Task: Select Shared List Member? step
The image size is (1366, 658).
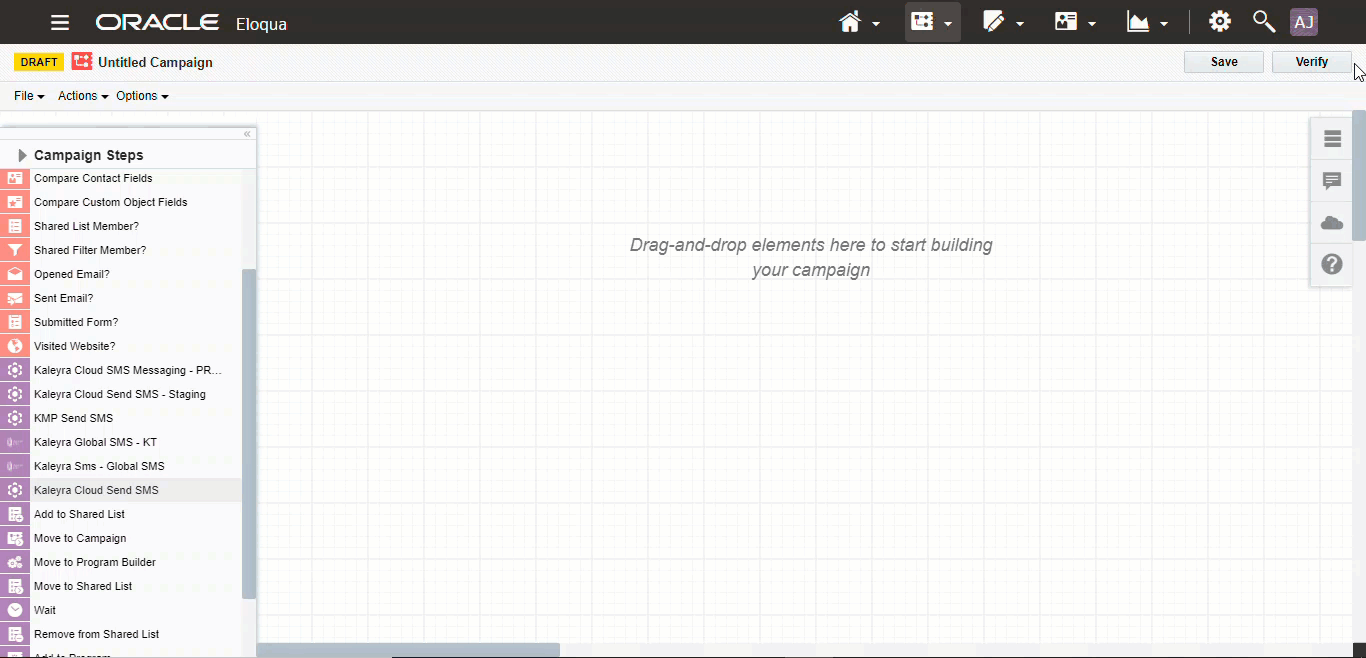Action: coord(120,226)
